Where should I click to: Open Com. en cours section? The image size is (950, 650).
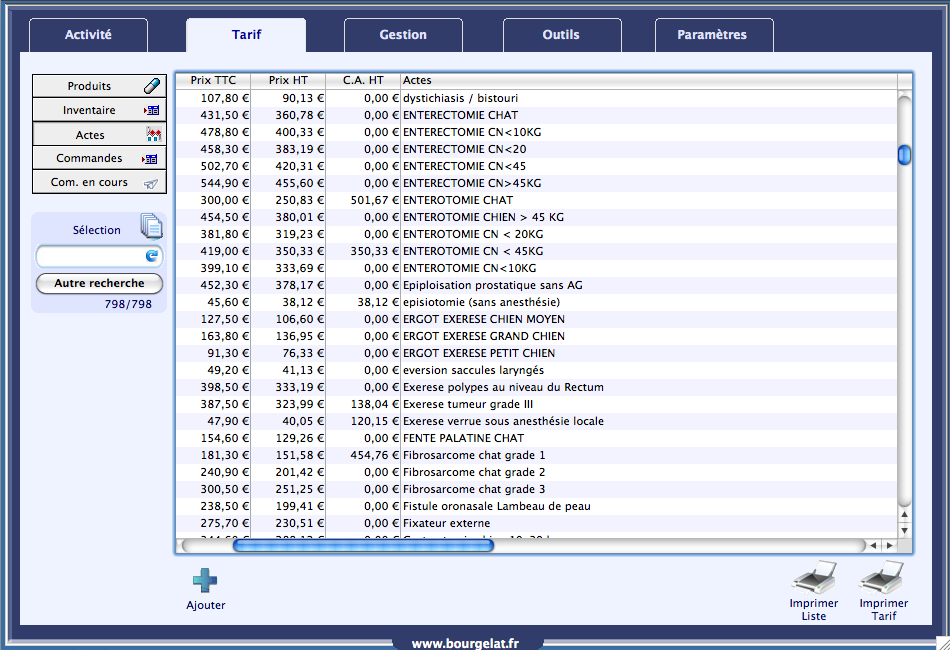[x=99, y=182]
